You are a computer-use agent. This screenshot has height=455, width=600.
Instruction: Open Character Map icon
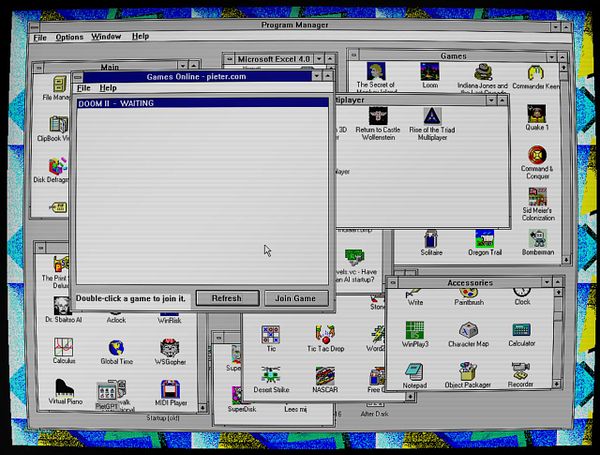[x=468, y=330]
